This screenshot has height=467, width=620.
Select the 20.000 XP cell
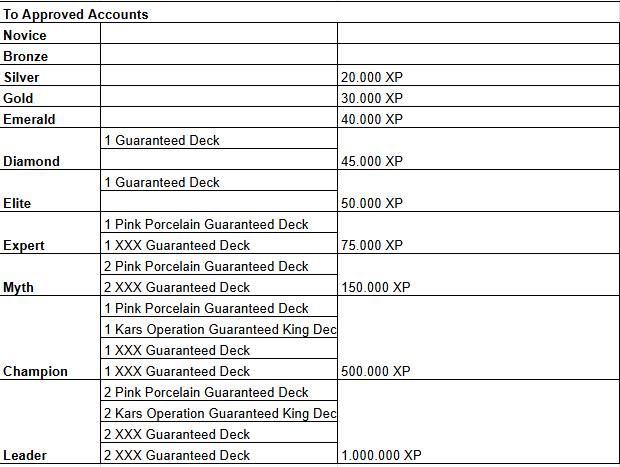coord(372,78)
